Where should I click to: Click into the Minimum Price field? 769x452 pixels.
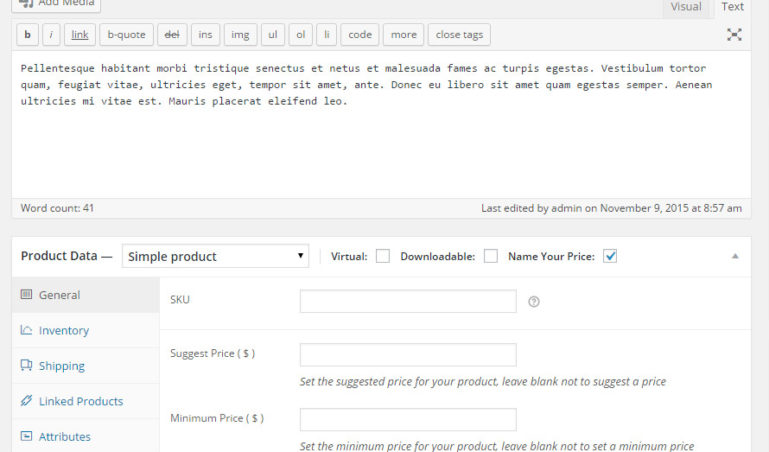408,420
